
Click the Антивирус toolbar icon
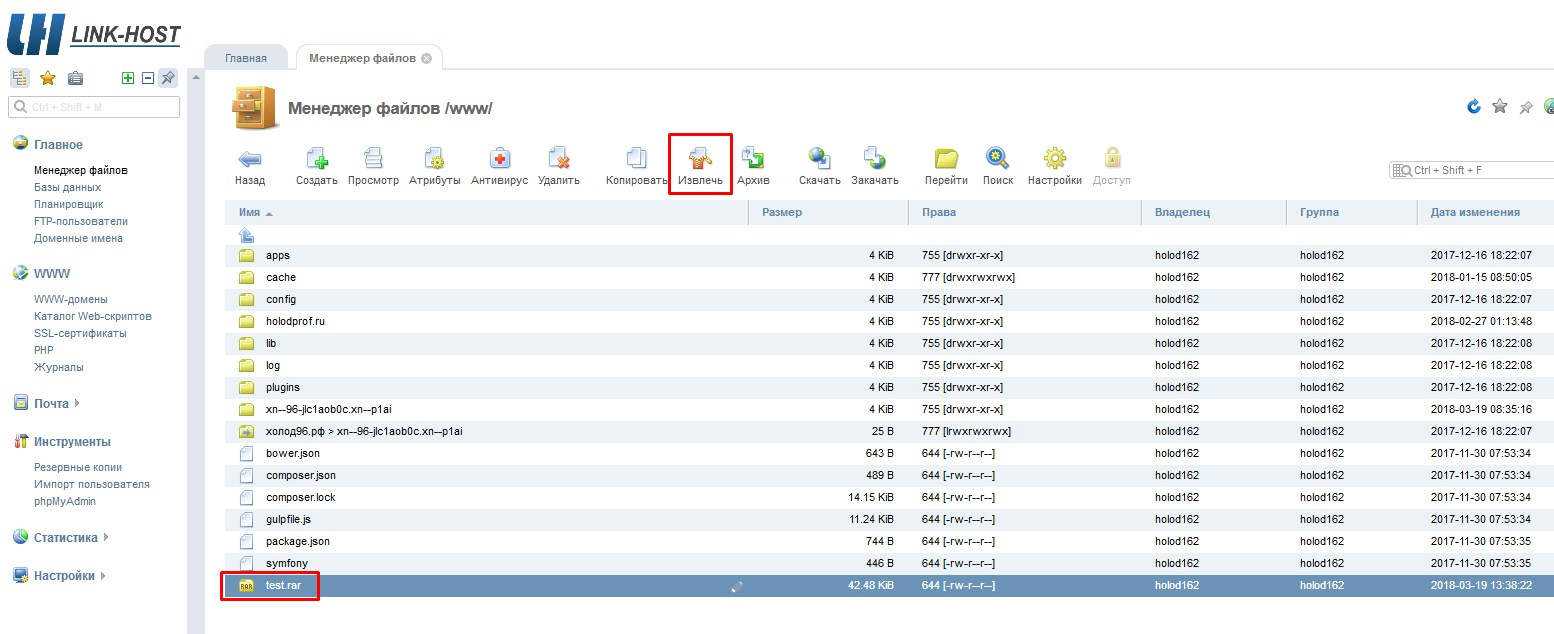tap(499, 159)
